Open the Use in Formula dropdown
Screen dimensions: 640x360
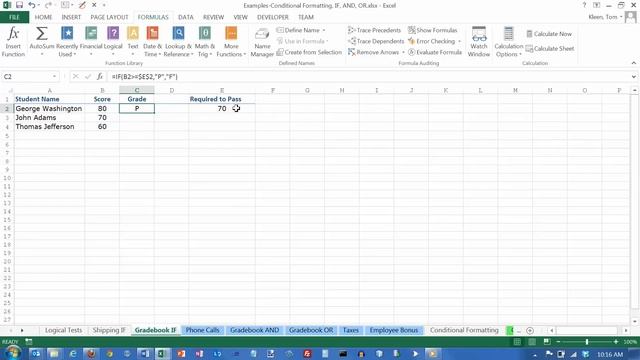click(302, 41)
